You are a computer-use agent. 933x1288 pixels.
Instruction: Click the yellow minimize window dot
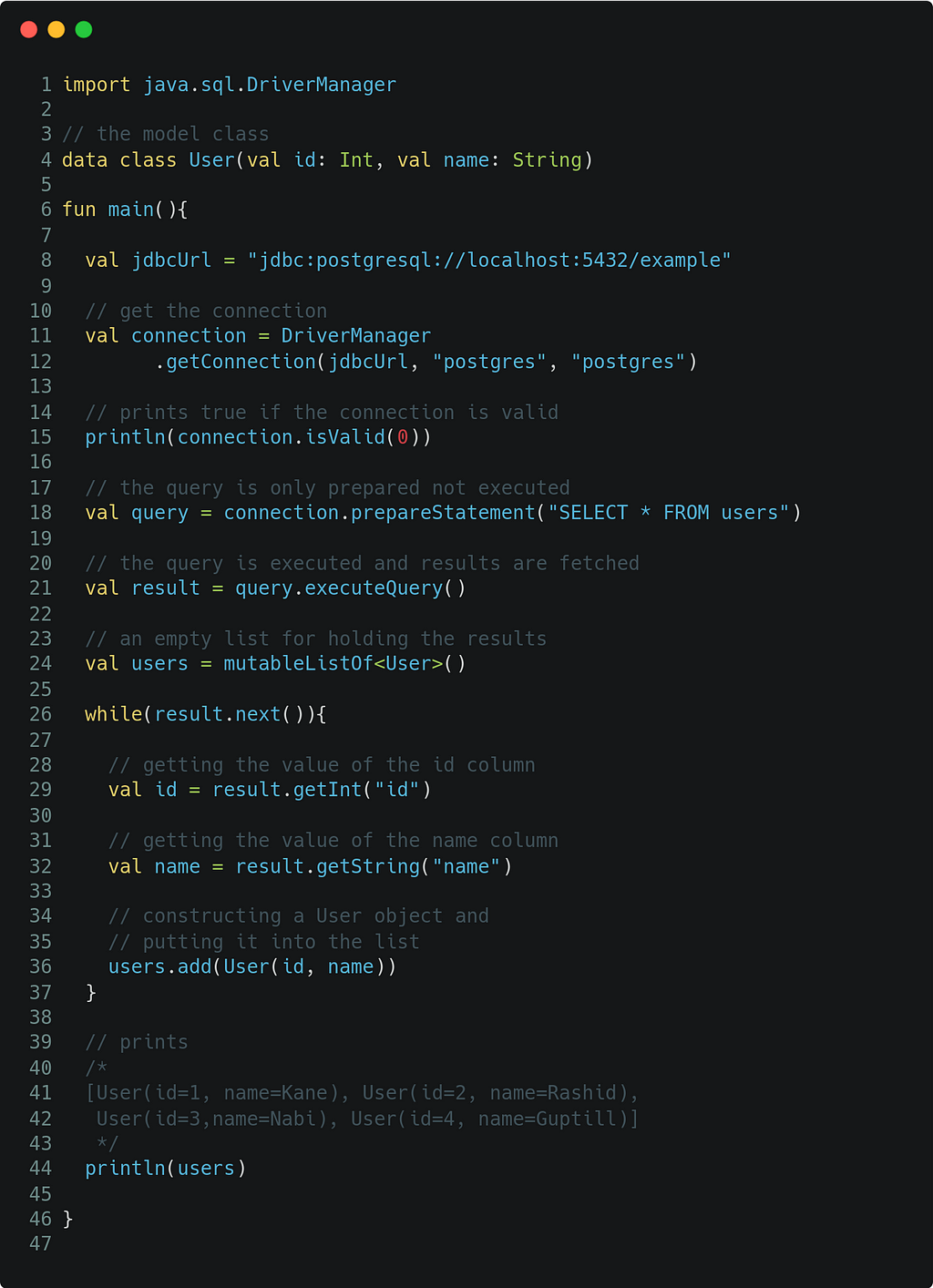click(x=56, y=29)
